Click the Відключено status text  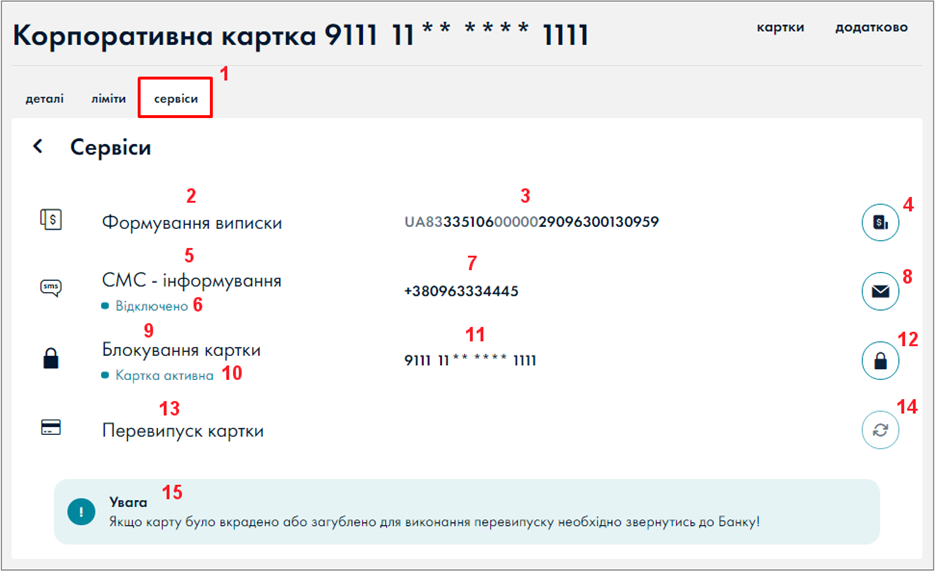[x=151, y=306]
